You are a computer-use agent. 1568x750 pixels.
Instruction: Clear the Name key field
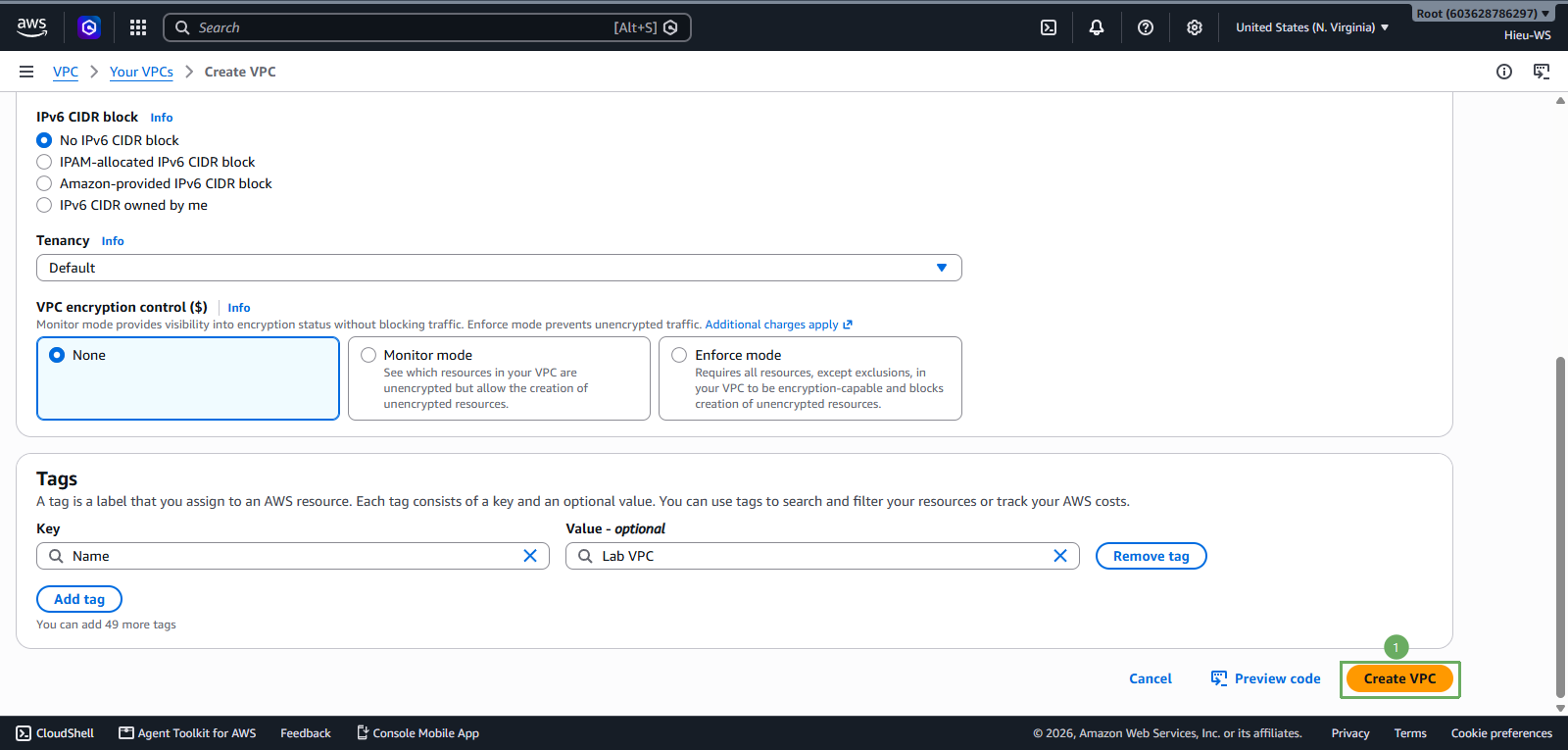click(x=530, y=556)
